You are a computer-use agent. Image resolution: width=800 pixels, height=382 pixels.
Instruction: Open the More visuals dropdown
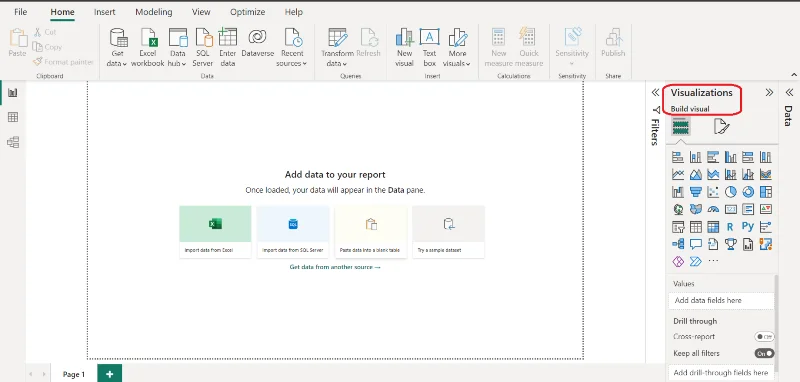click(x=457, y=48)
